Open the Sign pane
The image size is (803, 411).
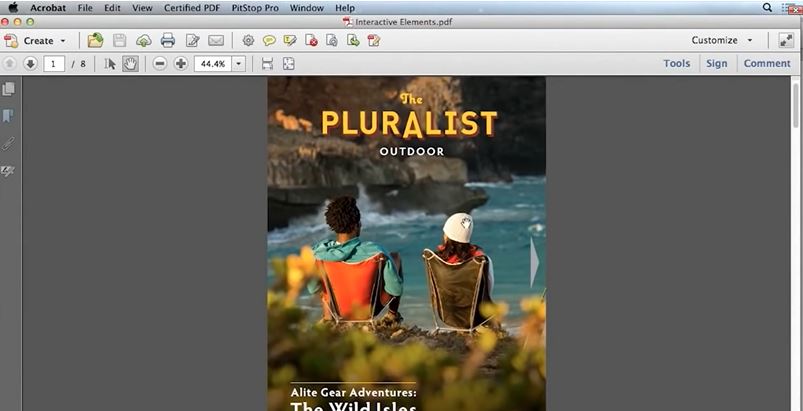[716, 63]
